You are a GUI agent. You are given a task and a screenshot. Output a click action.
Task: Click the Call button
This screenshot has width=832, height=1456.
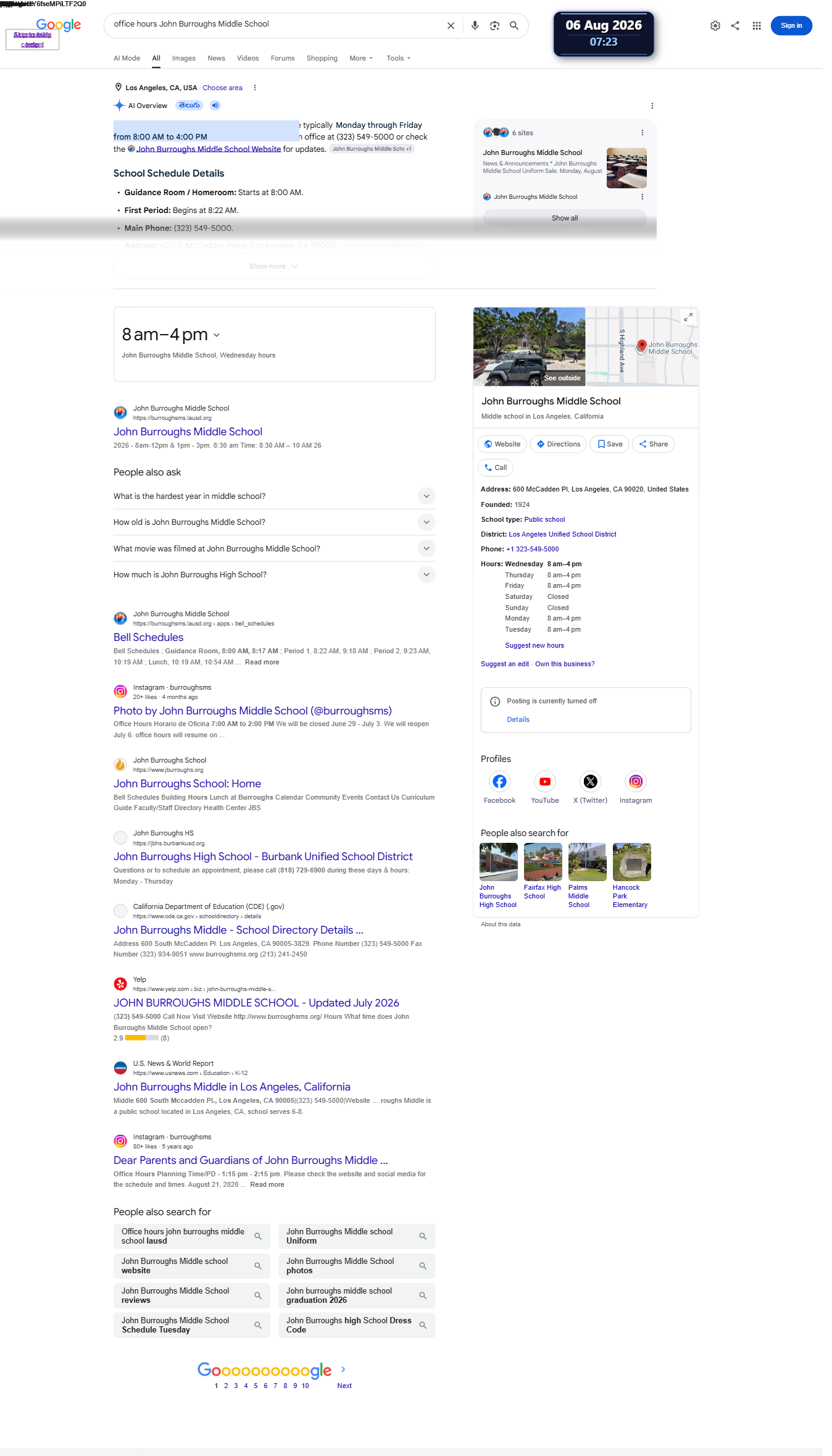coord(496,467)
